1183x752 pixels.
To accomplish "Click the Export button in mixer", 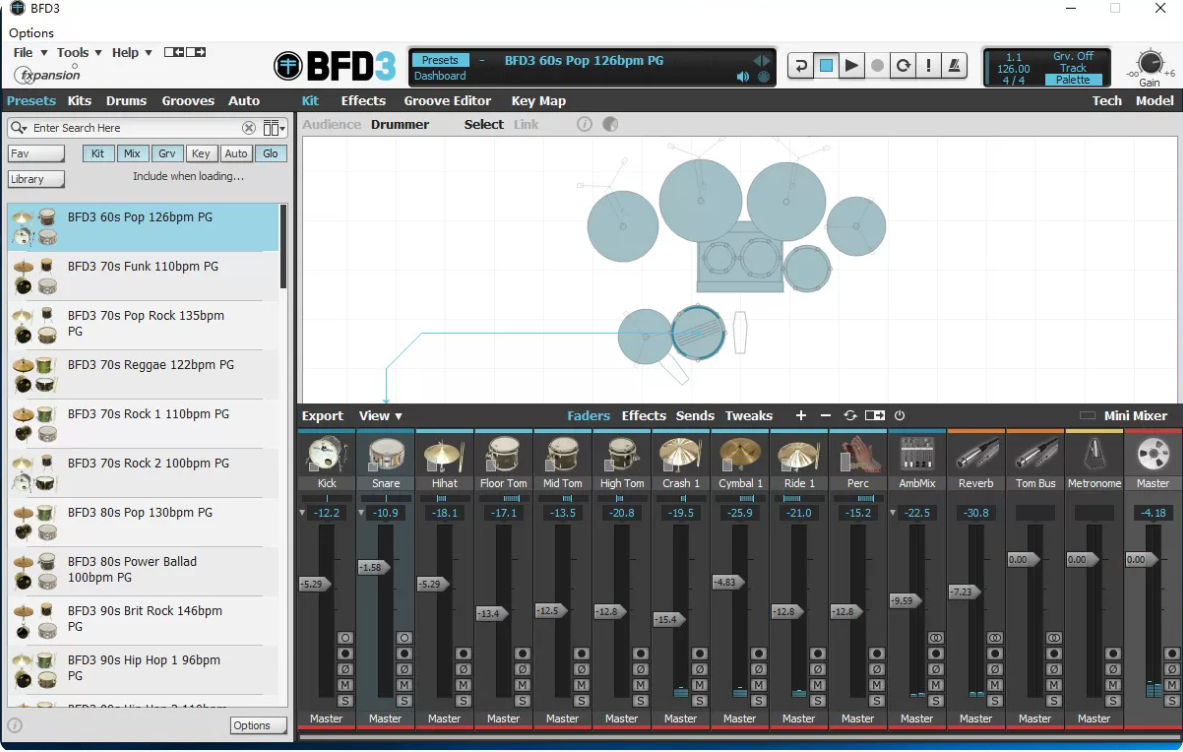I will point(322,416).
